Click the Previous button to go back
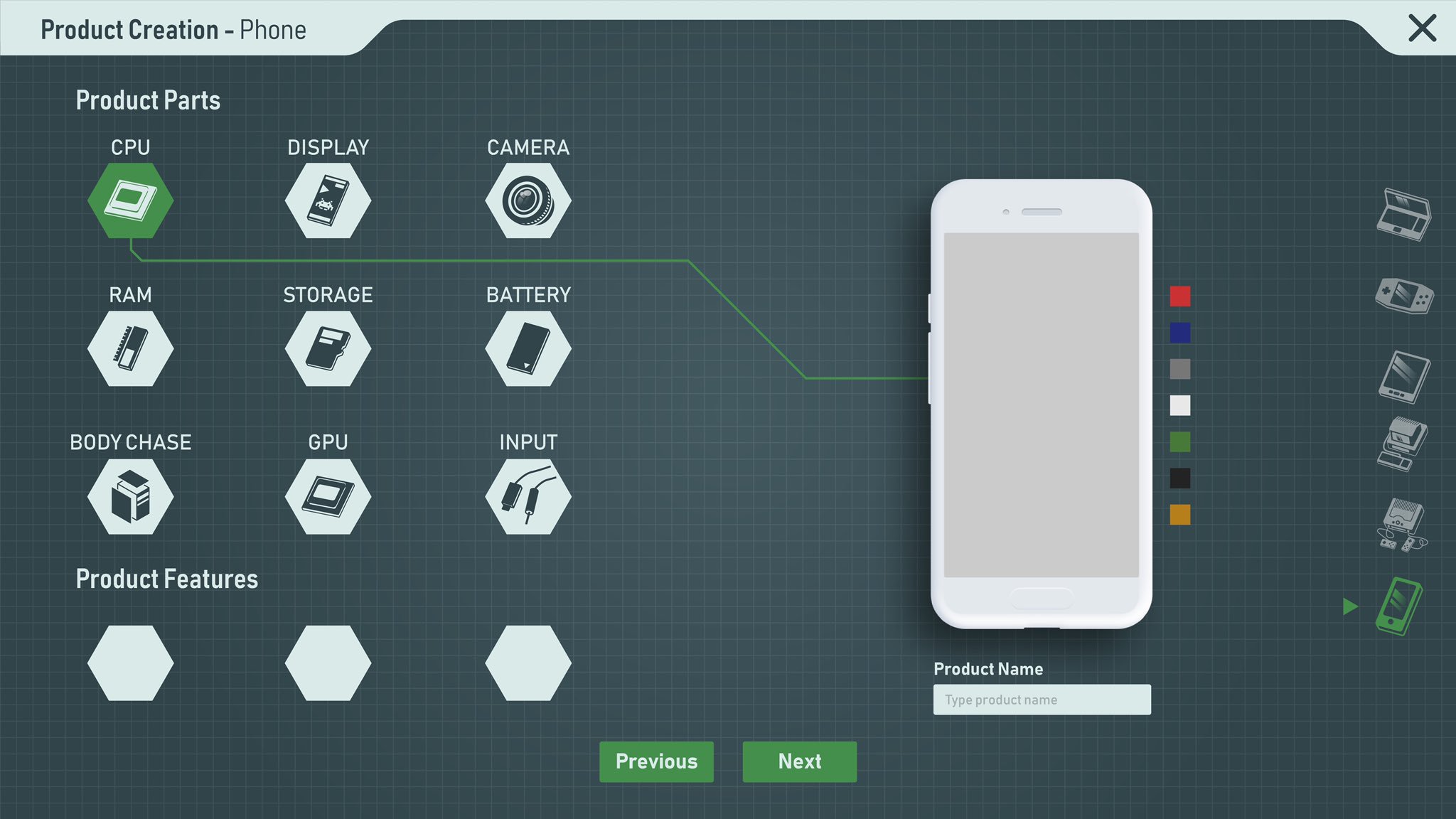The image size is (1456, 819). (x=656, y=761)
